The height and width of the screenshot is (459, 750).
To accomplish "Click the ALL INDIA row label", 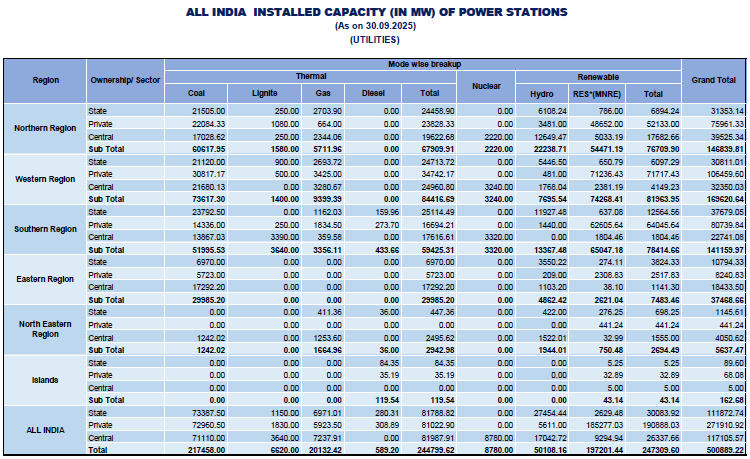I will 45,430.
